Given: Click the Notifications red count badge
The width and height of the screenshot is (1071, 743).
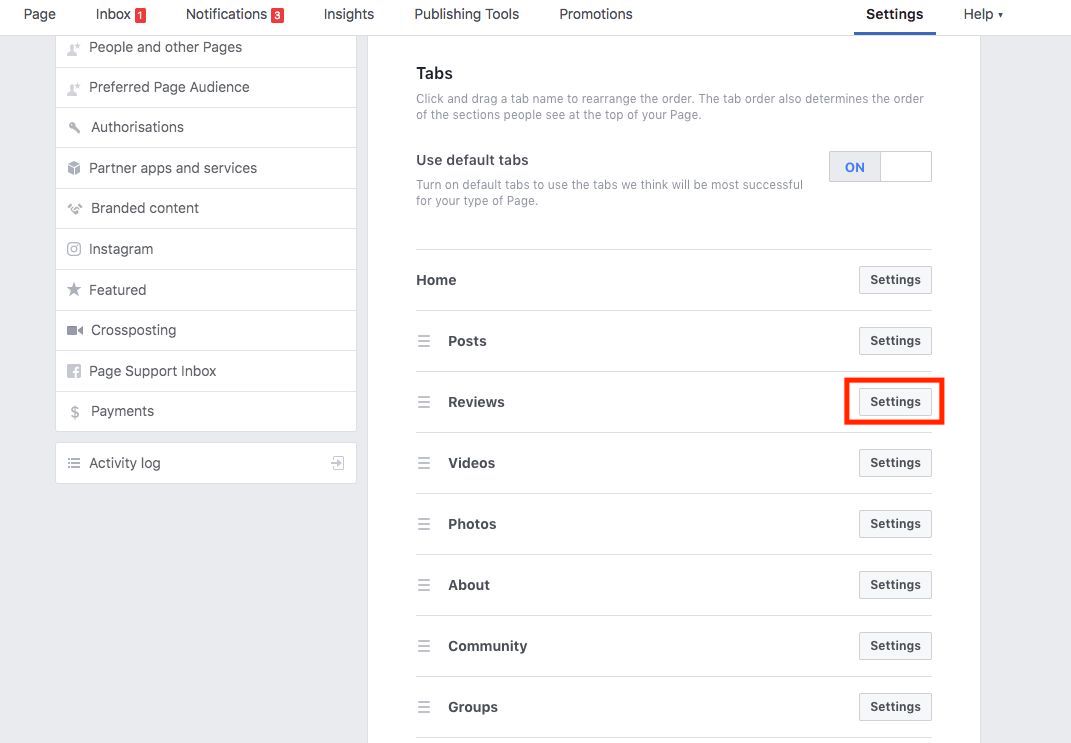Looking at the screenshot, I should (x=277, y=15).
